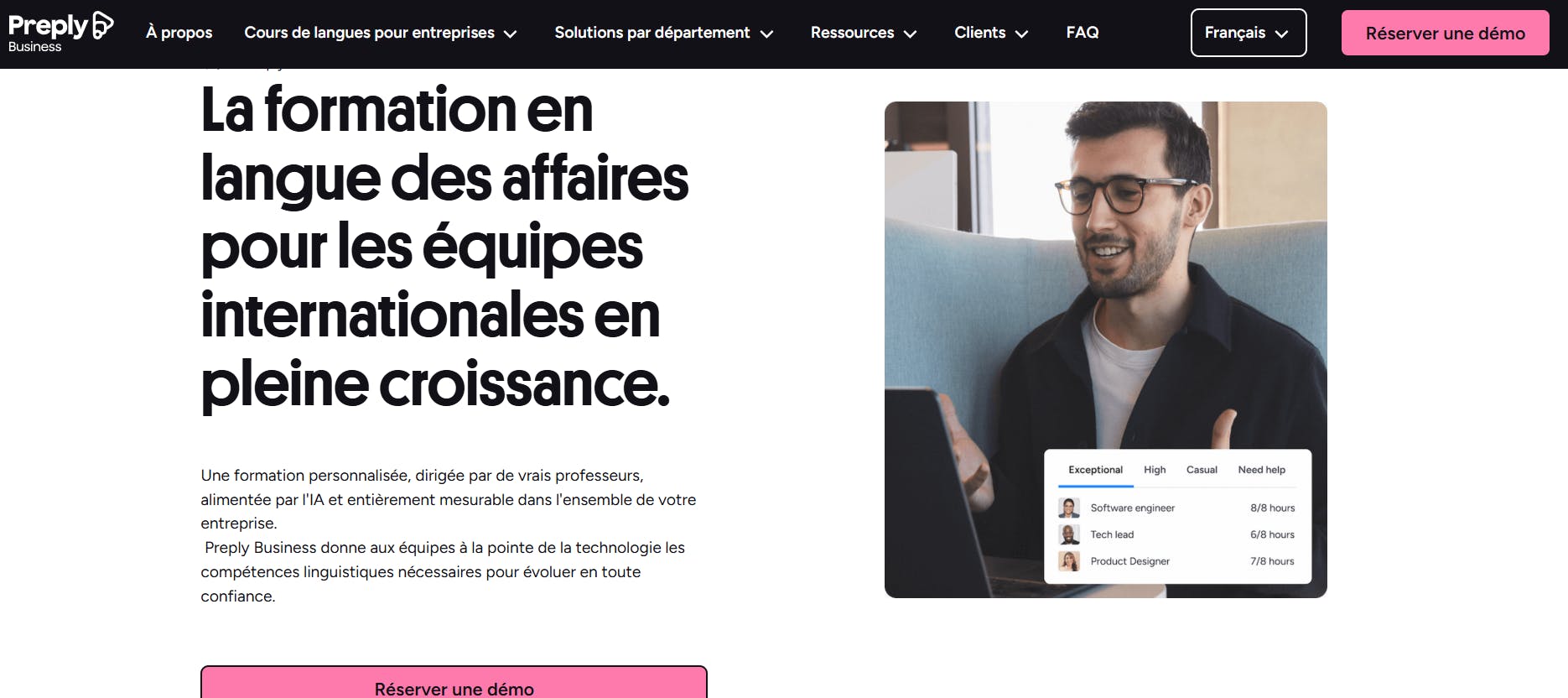The image size is (1568, 698).
Task: Click the top Réserver une démo button
Action: [x=1445, y=33]
